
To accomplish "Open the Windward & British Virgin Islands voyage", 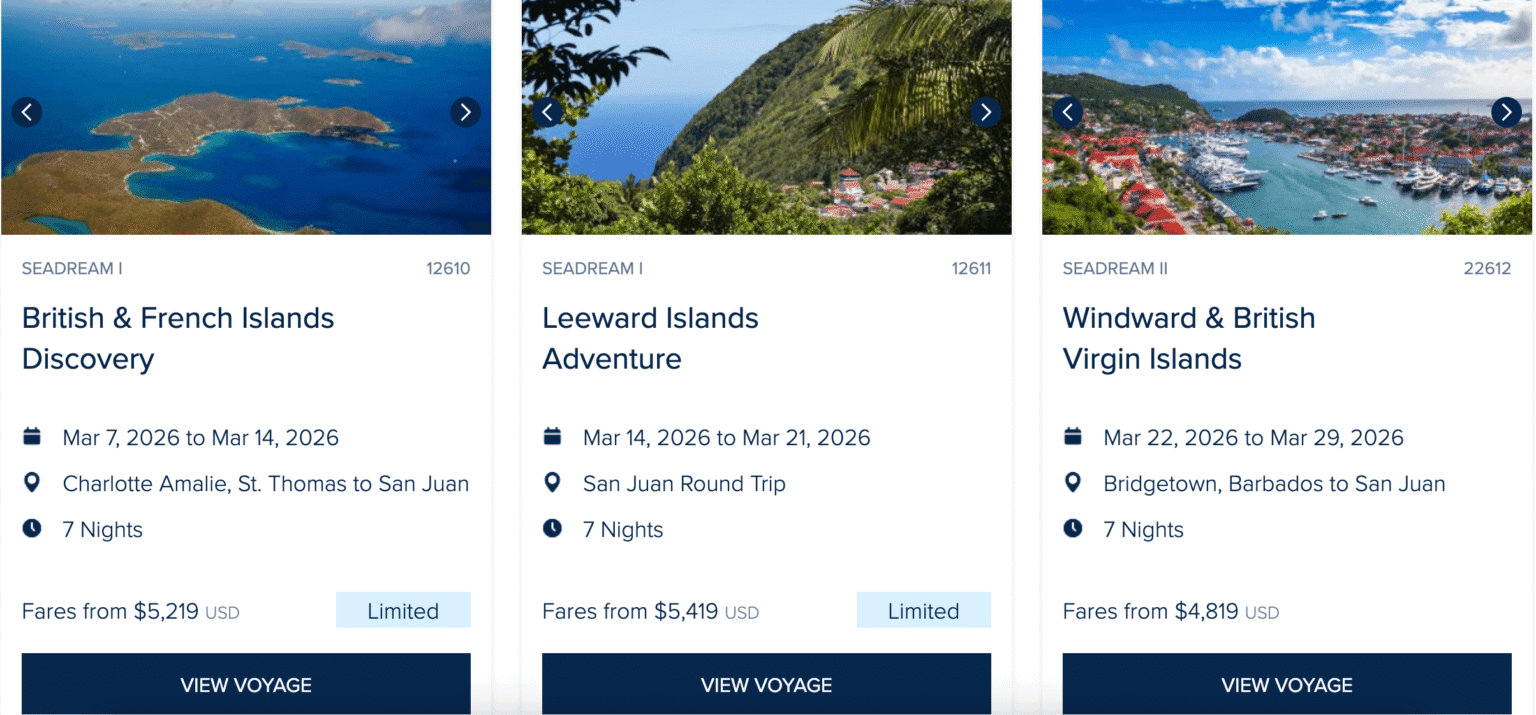I will click(x=1286, y=684).
